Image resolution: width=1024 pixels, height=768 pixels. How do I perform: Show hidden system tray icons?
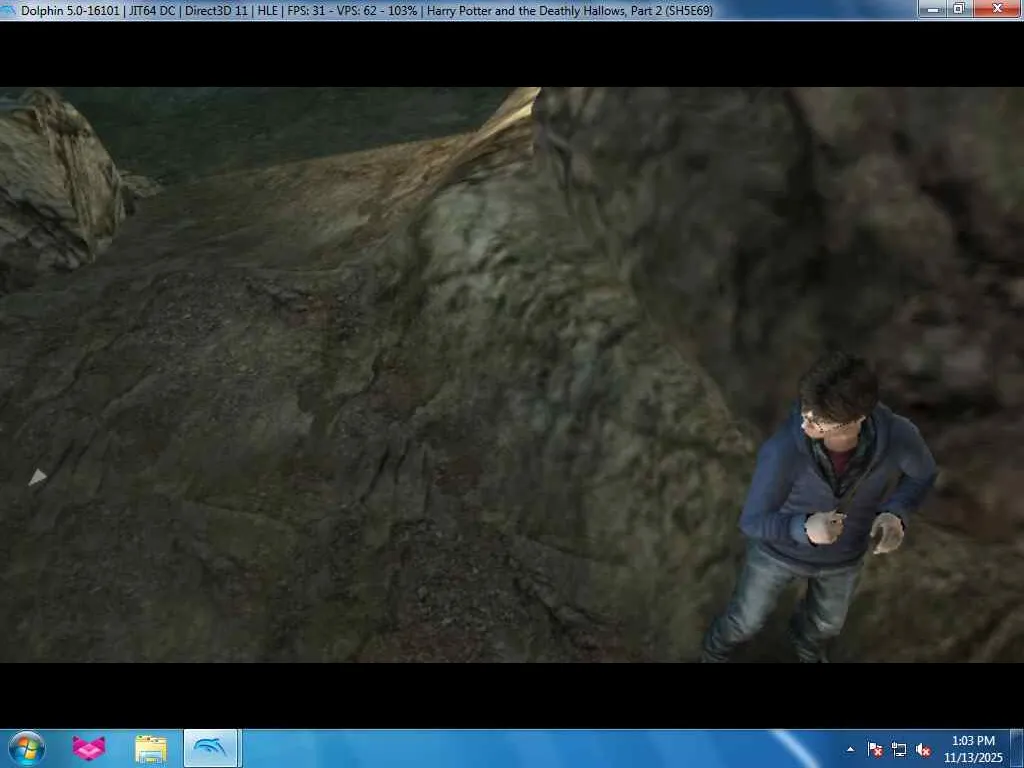[x=850, y=749]
